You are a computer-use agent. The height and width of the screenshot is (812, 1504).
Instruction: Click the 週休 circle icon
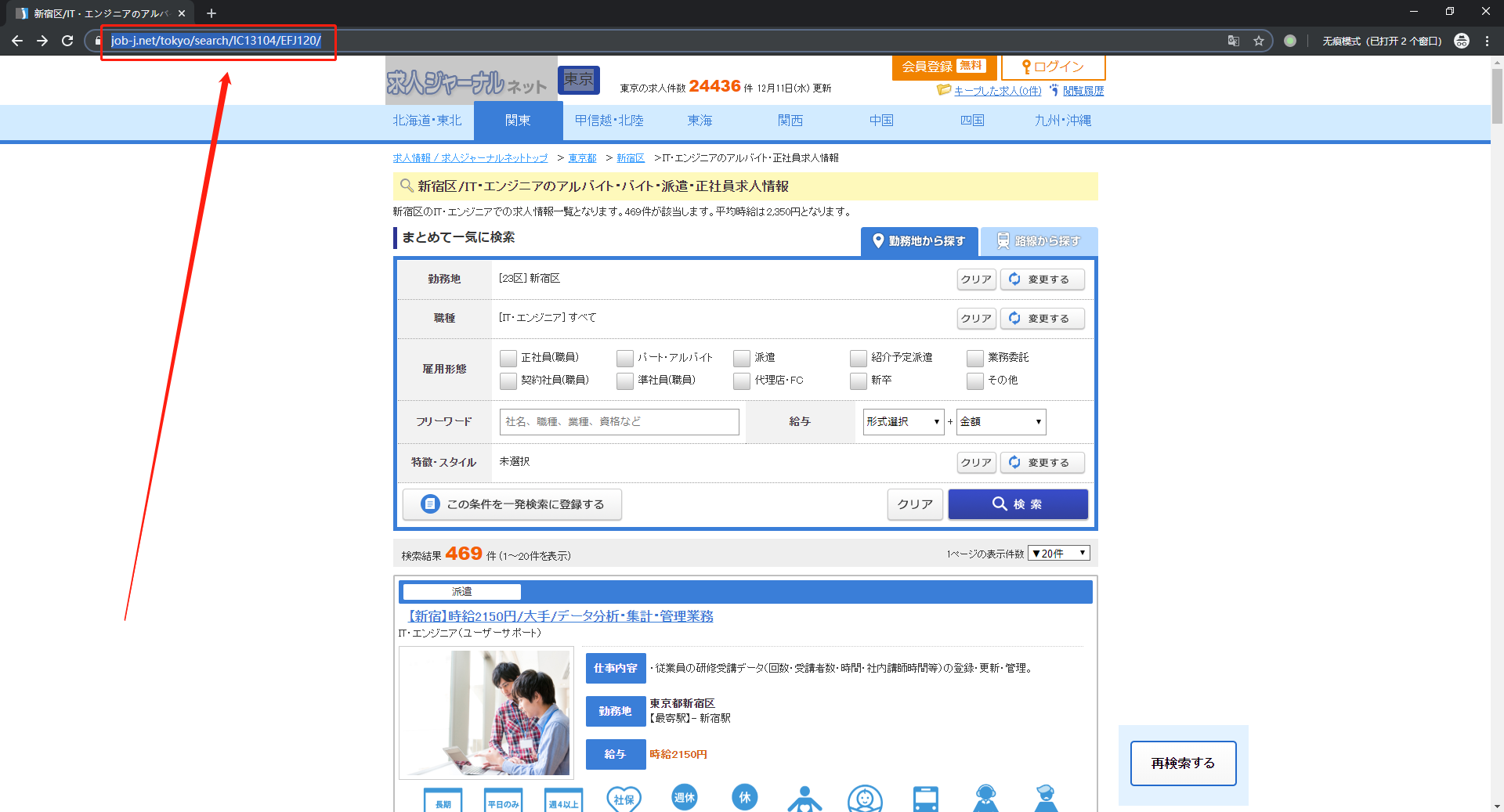pos(684,797)
